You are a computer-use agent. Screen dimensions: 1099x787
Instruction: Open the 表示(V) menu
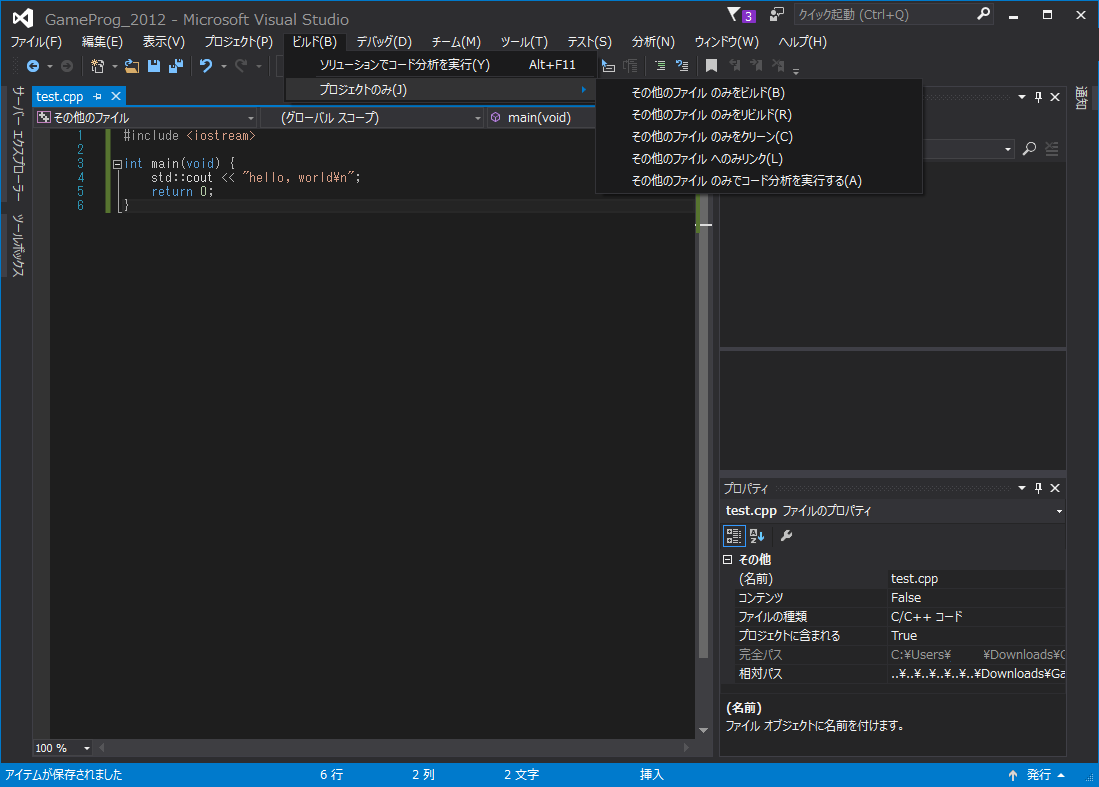164,42
